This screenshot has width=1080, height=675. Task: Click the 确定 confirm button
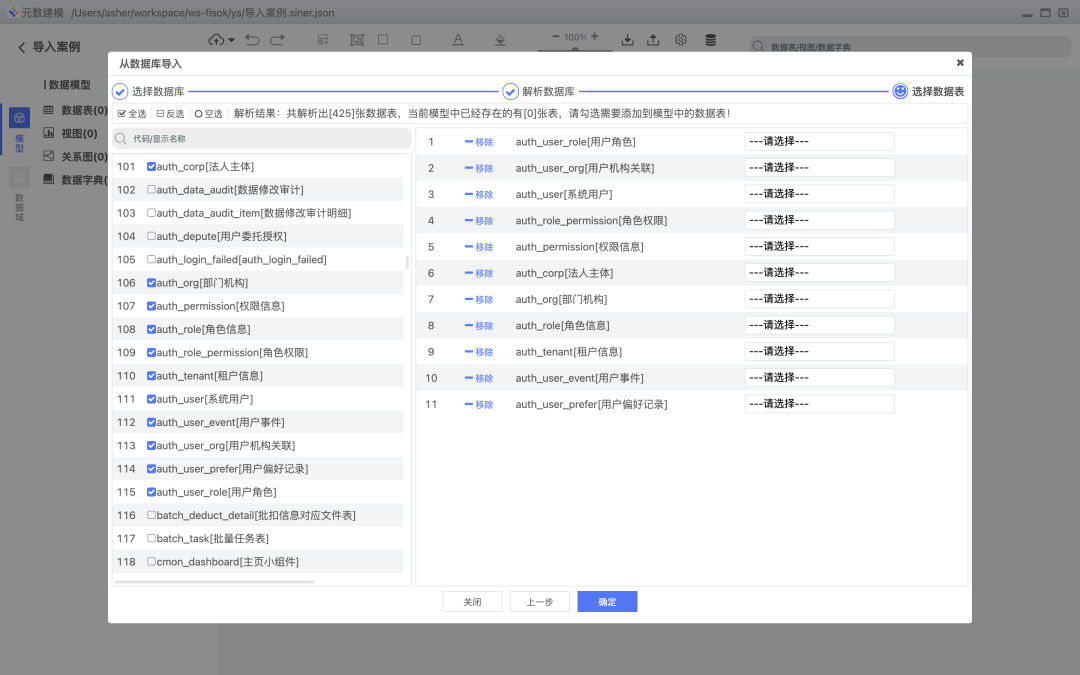click(x=606, y=601)
